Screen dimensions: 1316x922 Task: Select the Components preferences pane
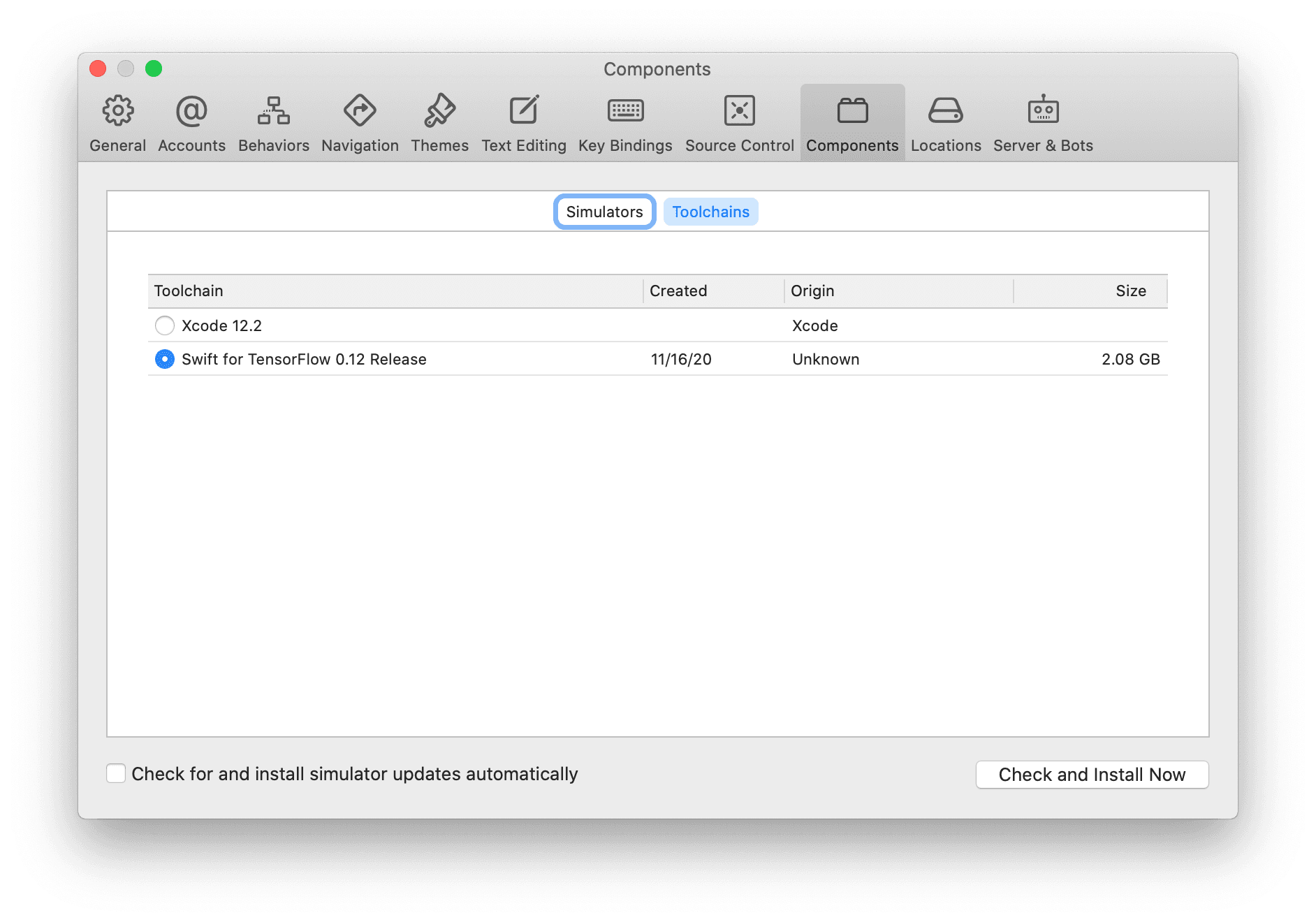(852, 123)
